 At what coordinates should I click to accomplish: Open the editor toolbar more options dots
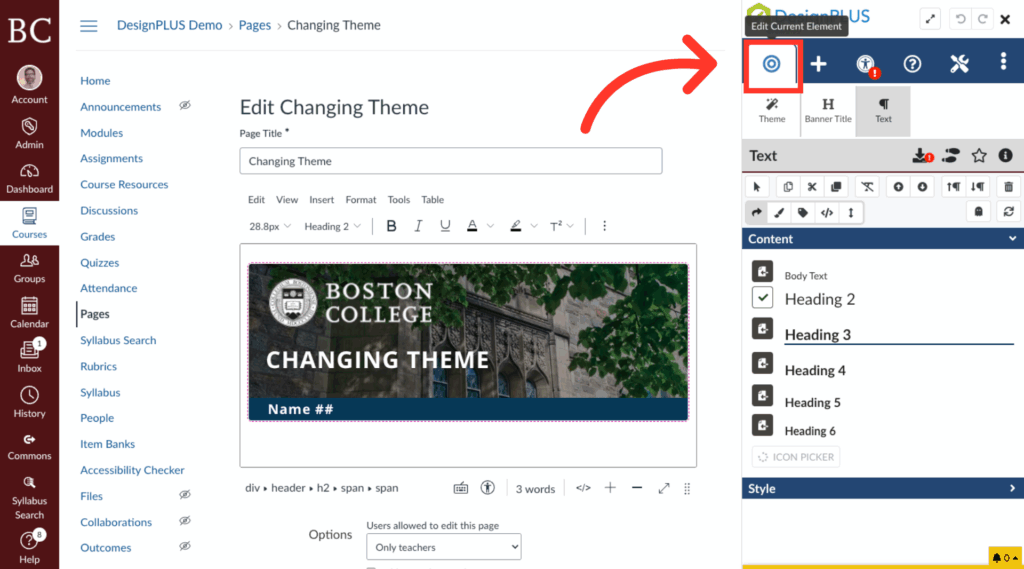604,226
